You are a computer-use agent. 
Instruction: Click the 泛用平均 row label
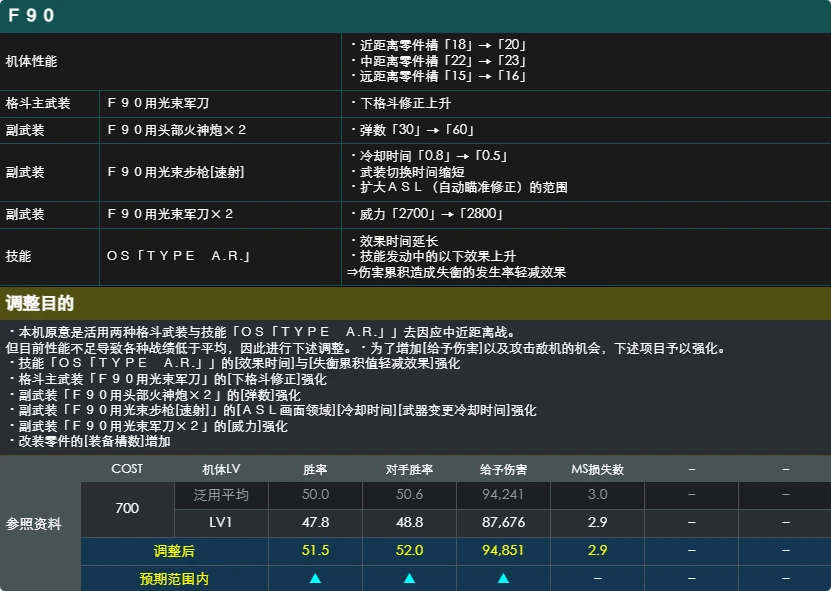click(x=221, y=495)
